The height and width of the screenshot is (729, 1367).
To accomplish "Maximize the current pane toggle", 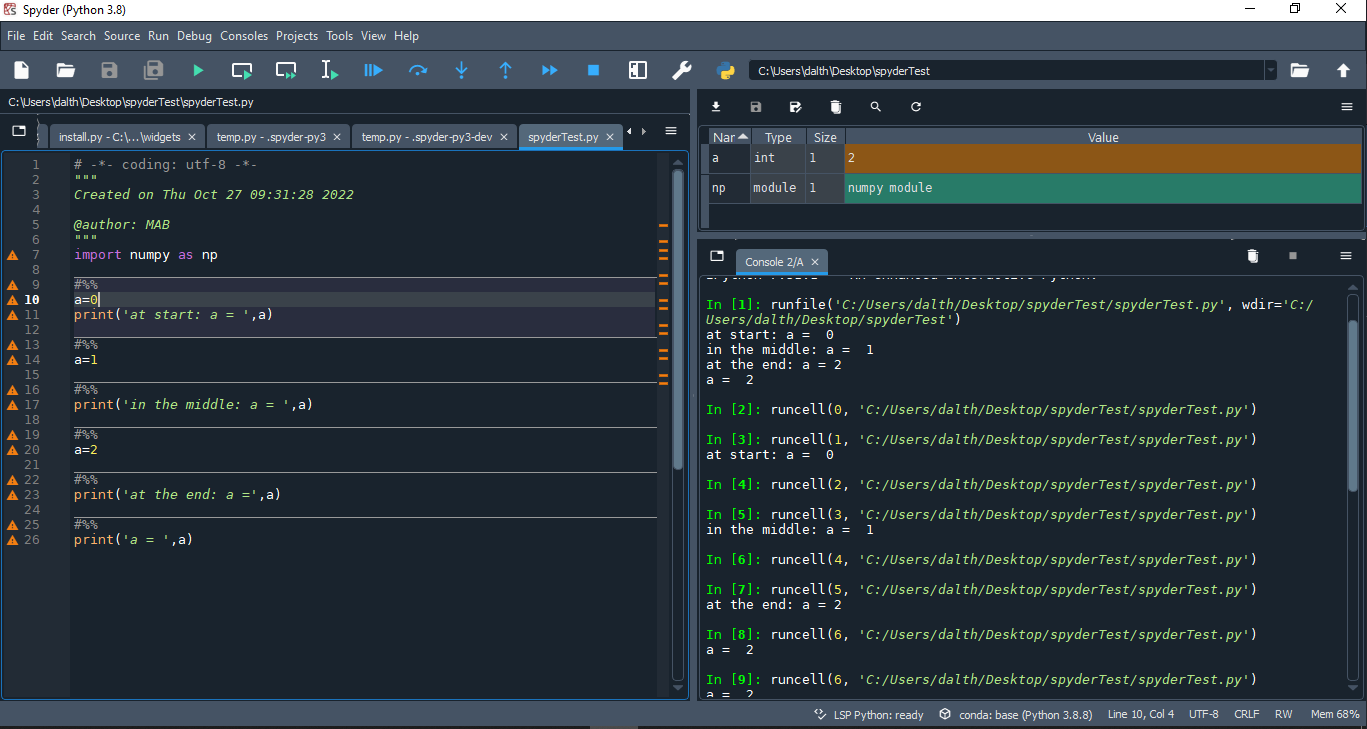I will point(637,70).
